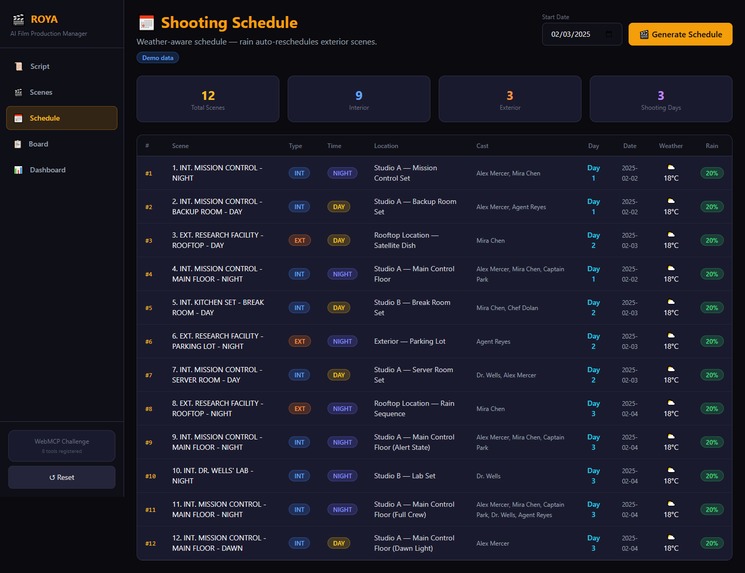Viewport: 745px width, 573px height.
Task: Click the INT badge for scene #1
Action: 299,173
